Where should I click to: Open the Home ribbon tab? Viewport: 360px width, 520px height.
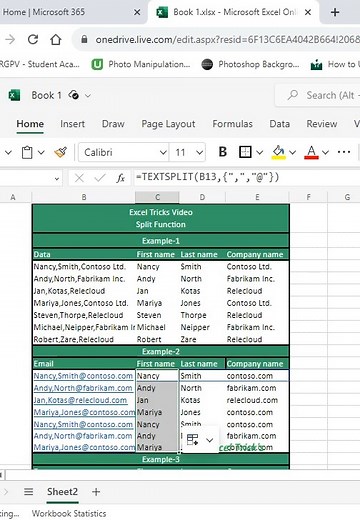click(30, 124)
